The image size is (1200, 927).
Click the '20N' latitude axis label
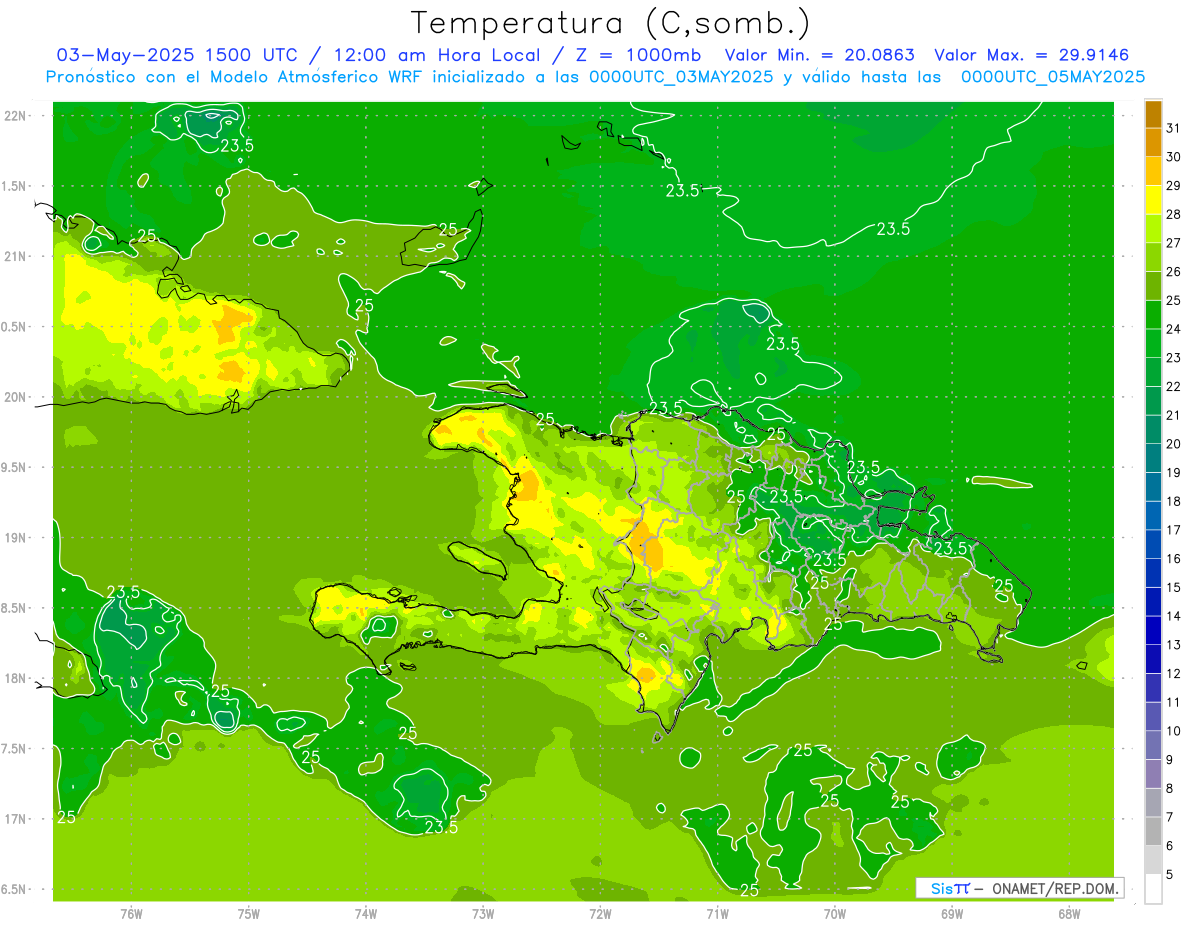click(16, 397)
